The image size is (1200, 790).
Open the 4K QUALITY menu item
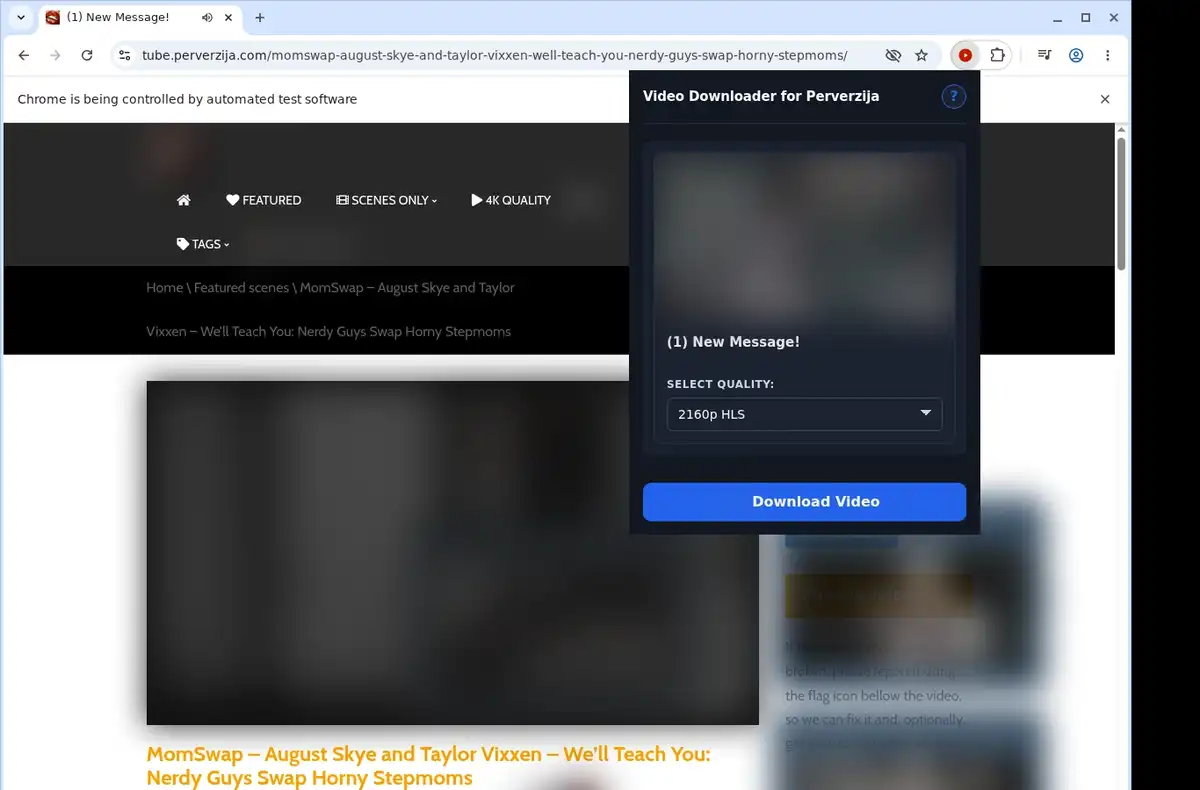(511, 200)
